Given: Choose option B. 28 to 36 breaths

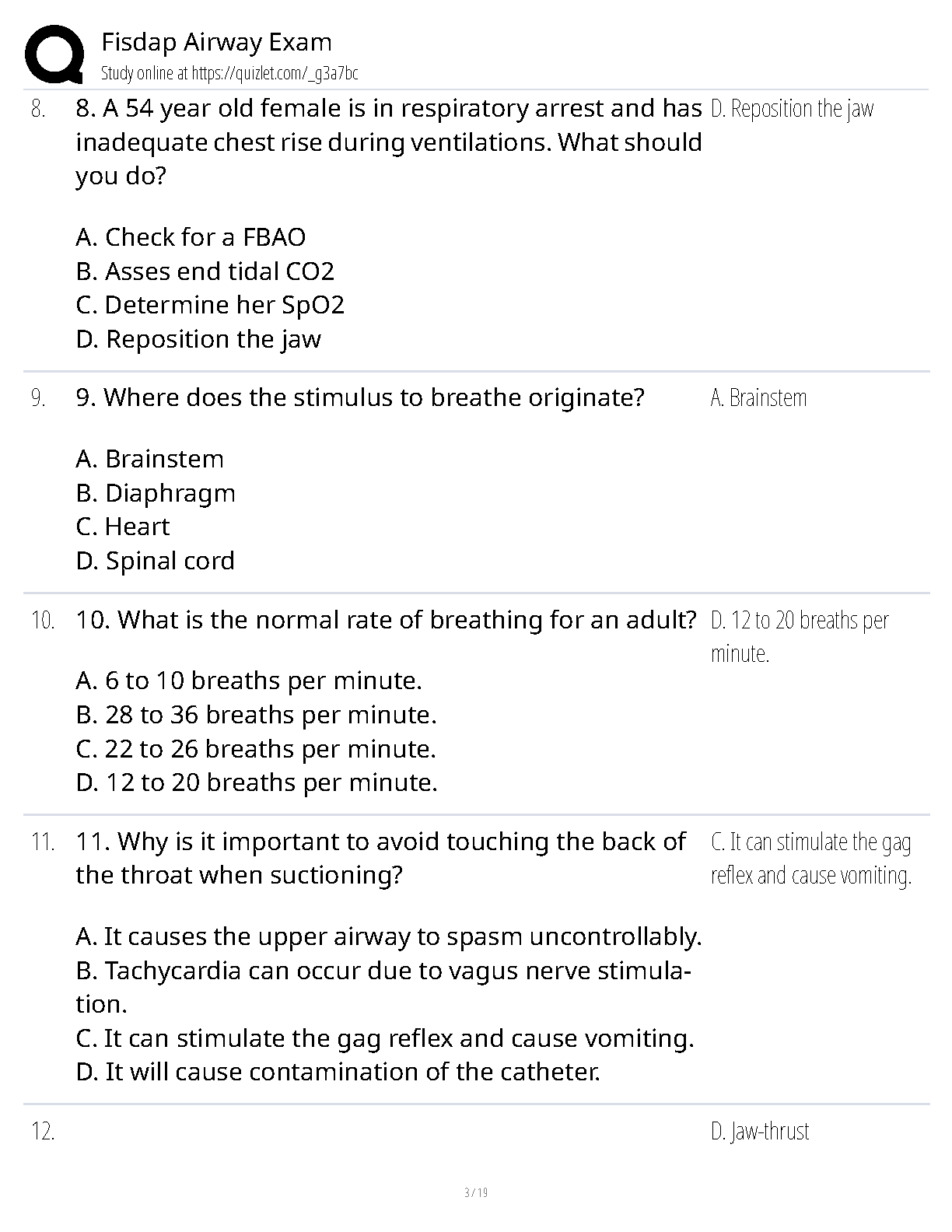Looking at the screenshot, I should 257,715.
